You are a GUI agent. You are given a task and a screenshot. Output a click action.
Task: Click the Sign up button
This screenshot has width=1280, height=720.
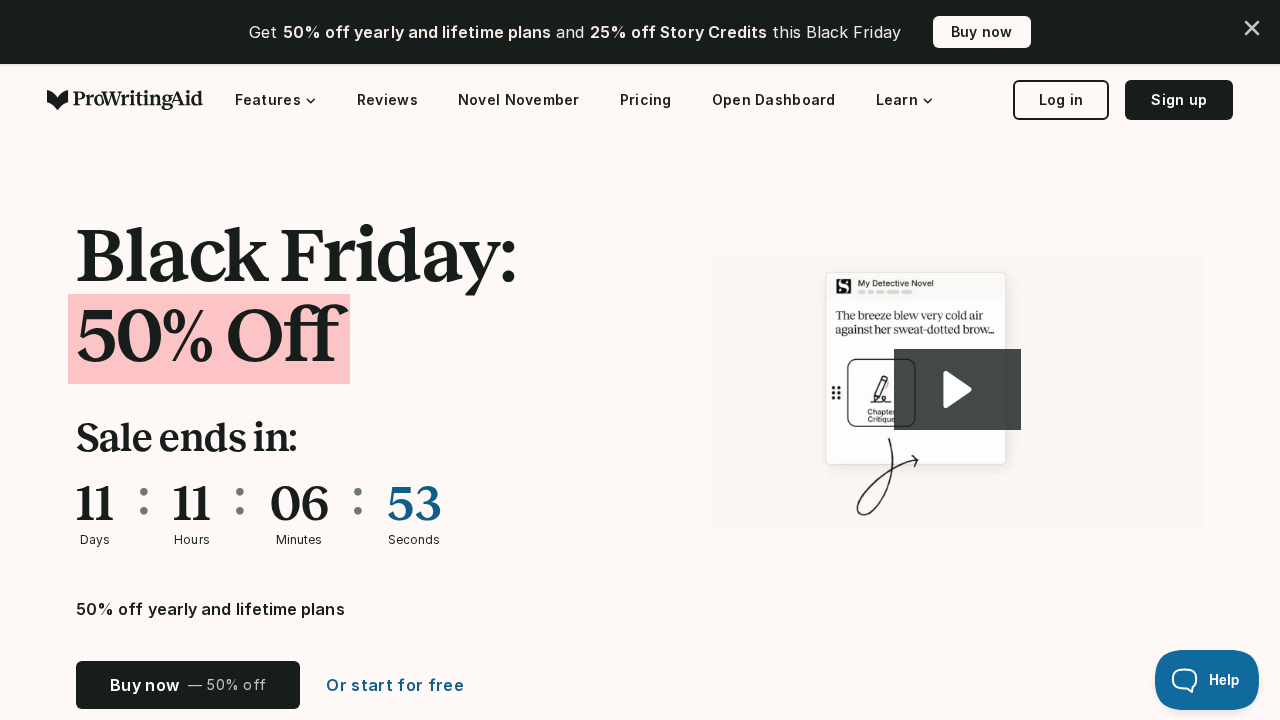pos(1178,100)
